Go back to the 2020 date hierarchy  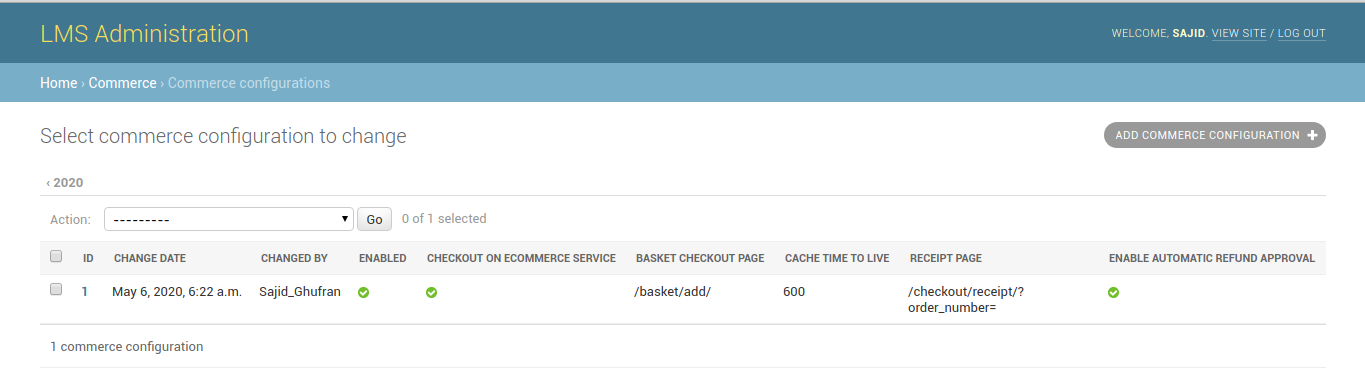[x=65, y=183]
